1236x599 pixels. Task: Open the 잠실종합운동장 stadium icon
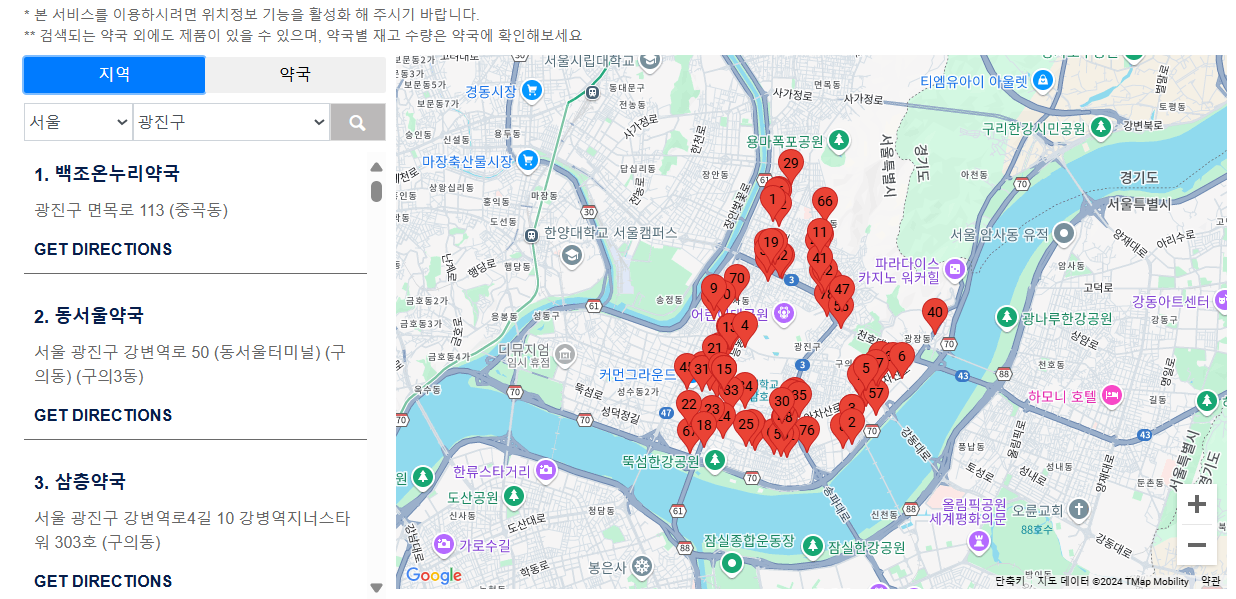pos(732,564)
